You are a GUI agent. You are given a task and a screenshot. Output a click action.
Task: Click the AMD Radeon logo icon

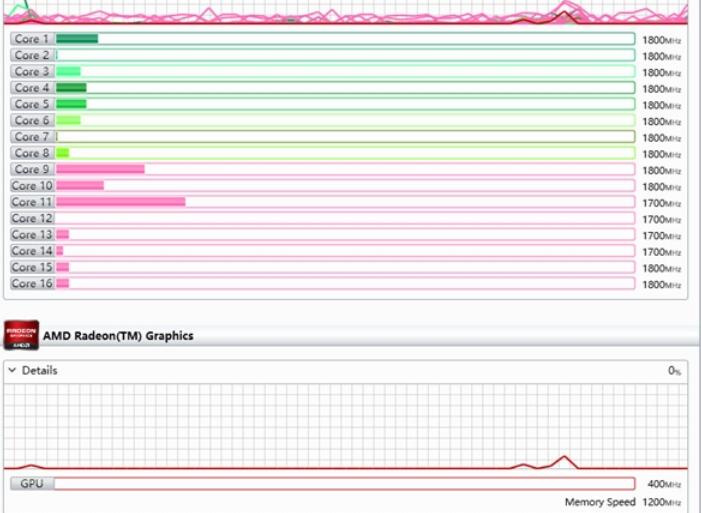pyautogui.click(x=21, y=335)
